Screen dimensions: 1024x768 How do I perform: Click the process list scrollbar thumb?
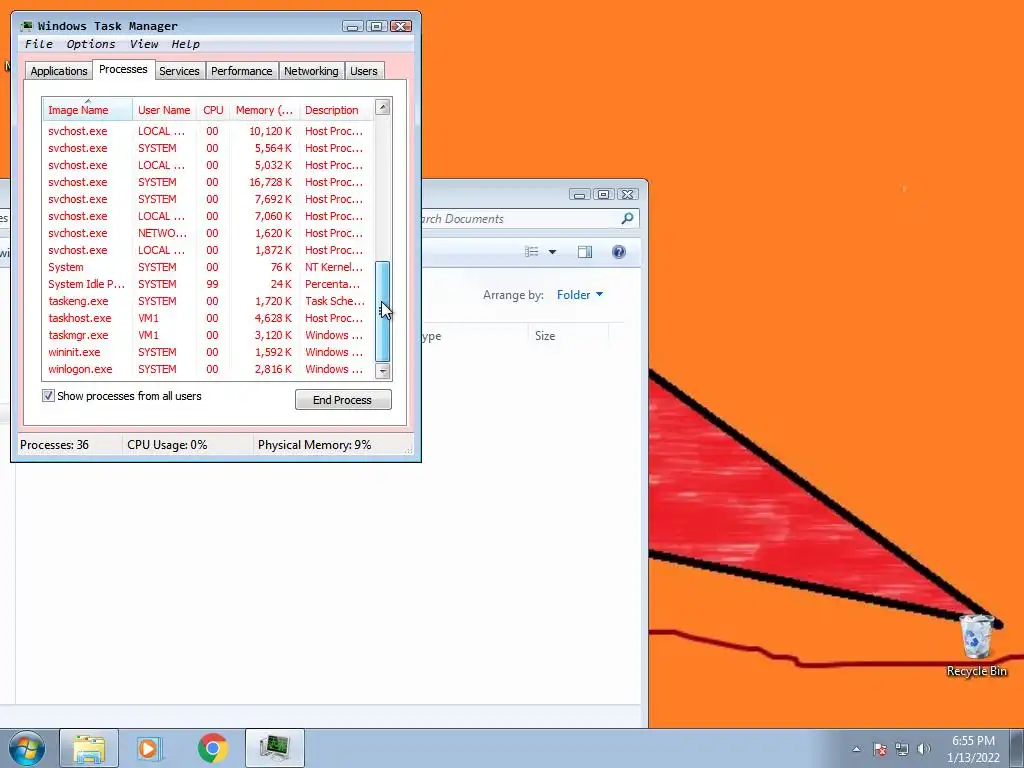pyautogui.click(x=383, y=312)
